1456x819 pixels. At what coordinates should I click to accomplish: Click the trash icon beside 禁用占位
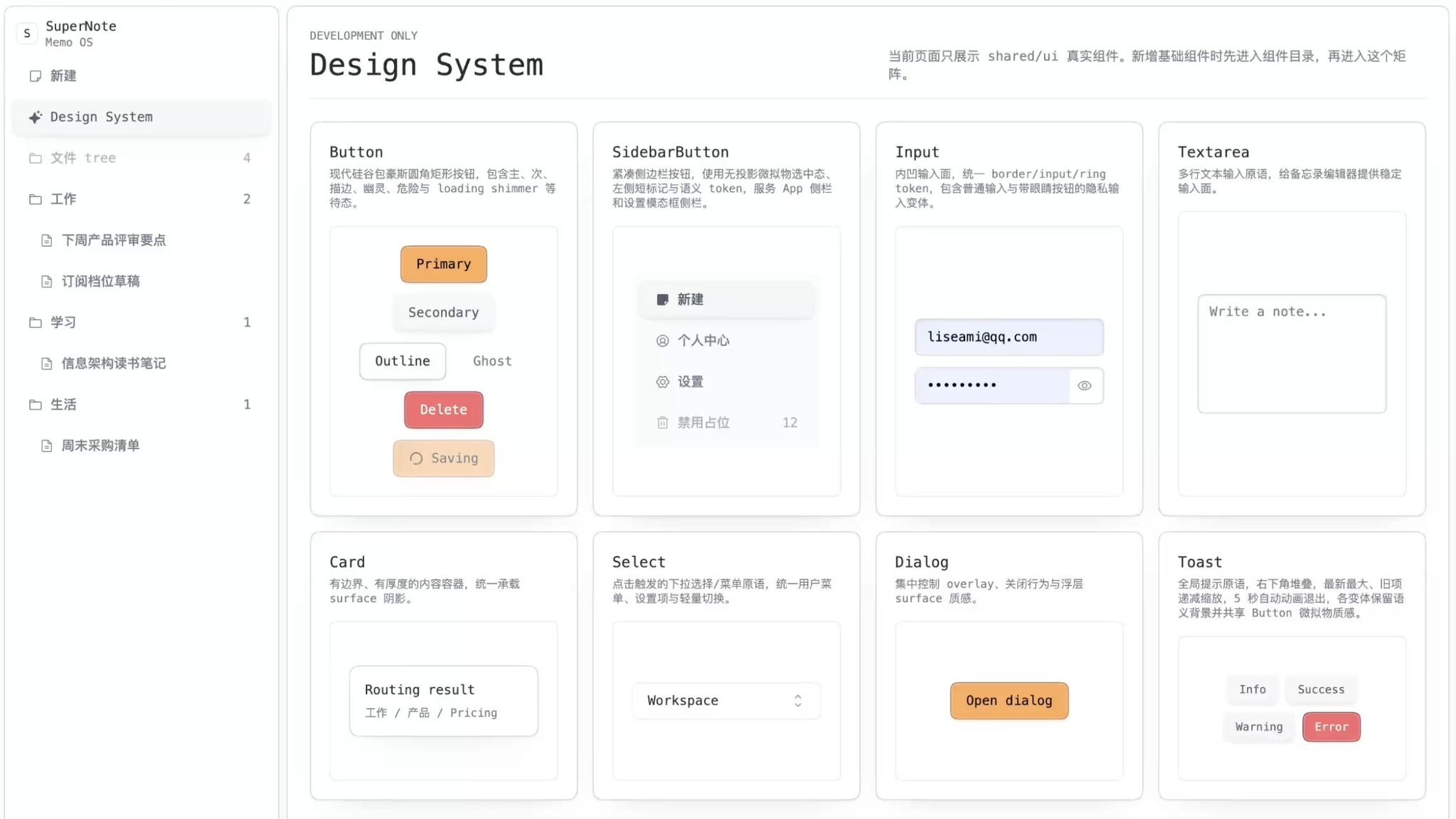[x=662, y=423]
